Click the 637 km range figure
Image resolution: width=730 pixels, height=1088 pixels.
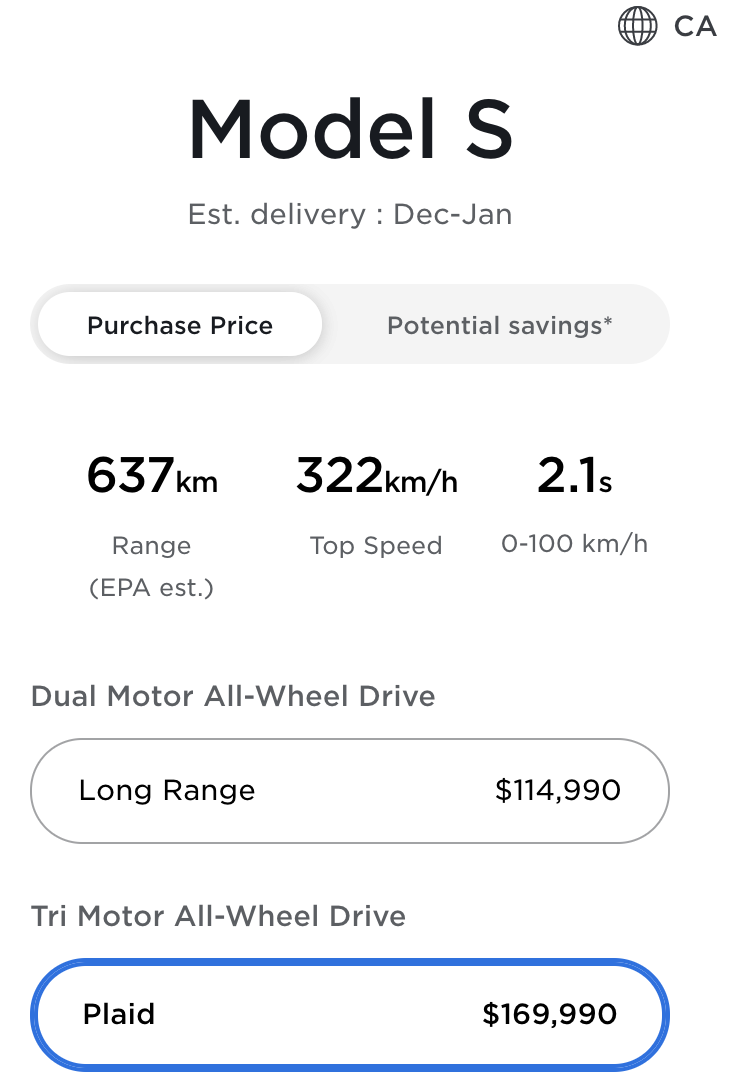pyautogui.click(x=151, y=477)
